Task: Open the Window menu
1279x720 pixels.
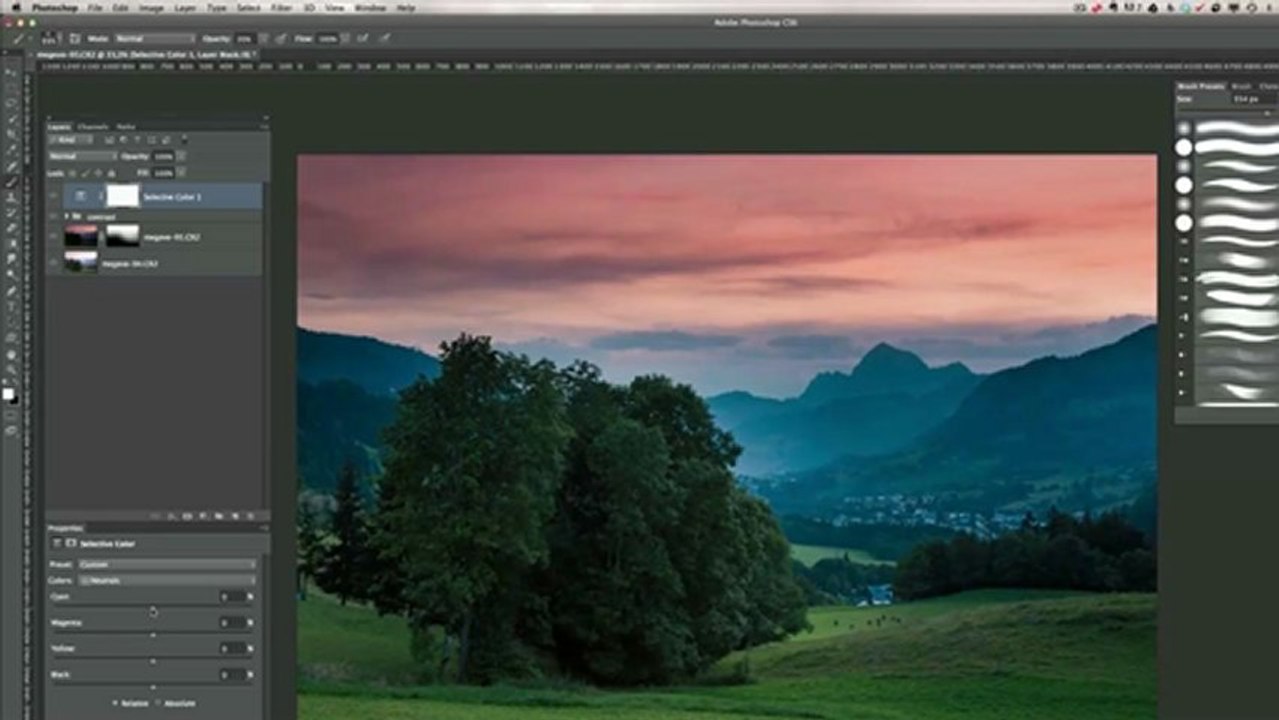Action: coord(370,7)
